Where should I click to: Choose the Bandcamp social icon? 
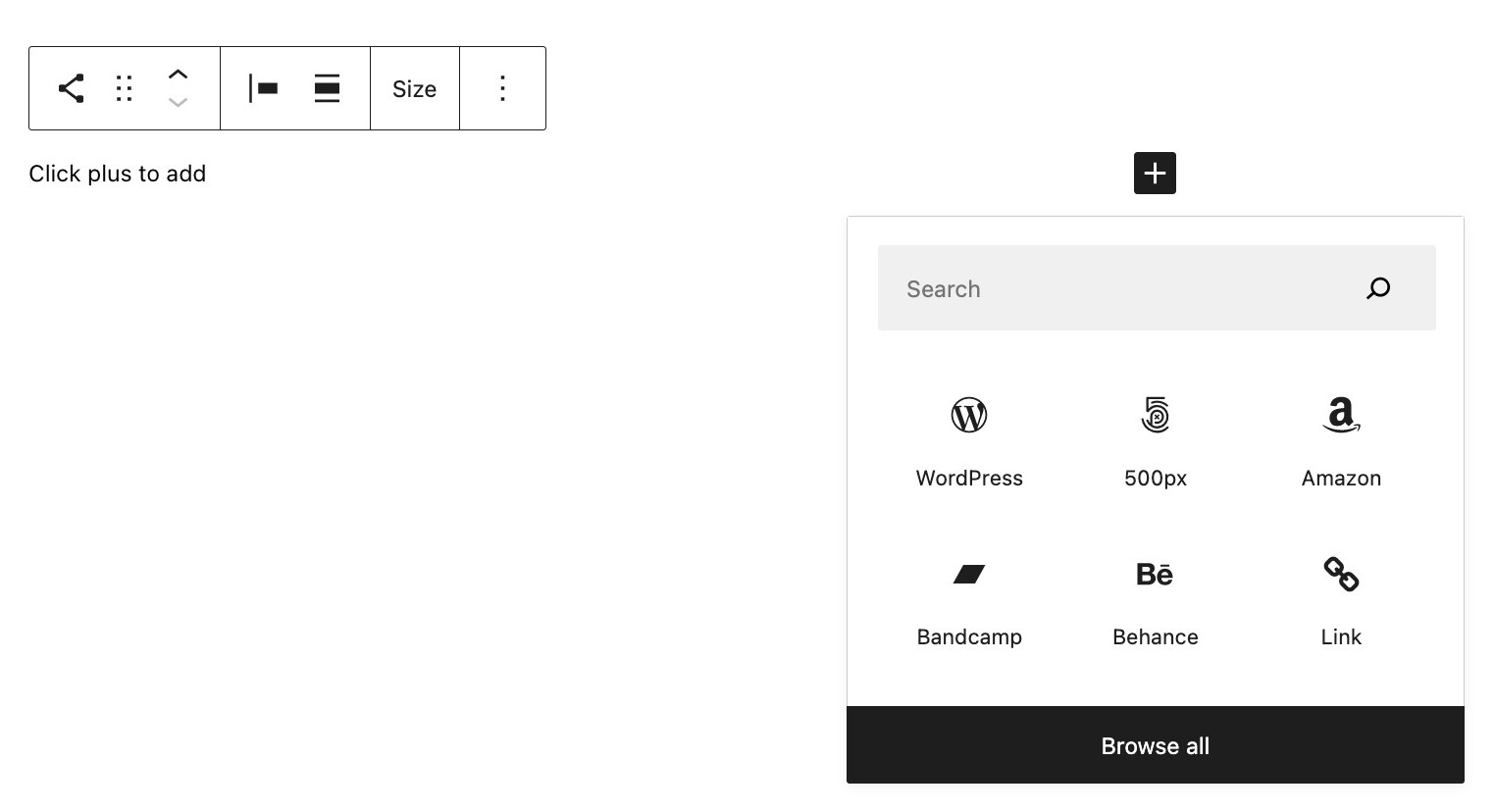(x=968, y=590)
